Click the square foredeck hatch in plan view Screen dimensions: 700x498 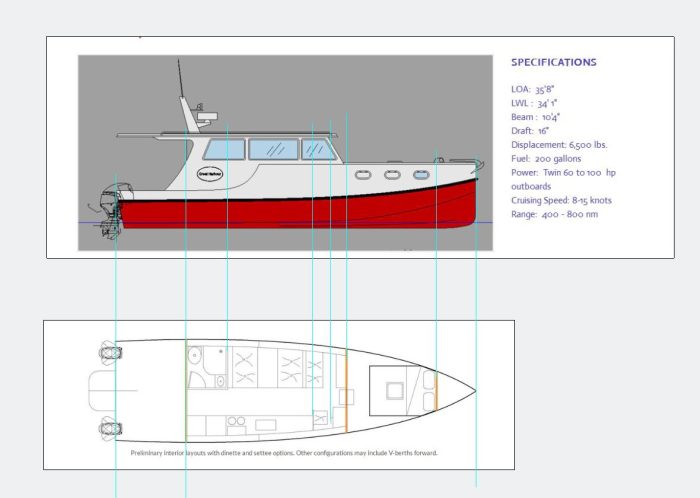pyautogui.click(x=395, y=391)
